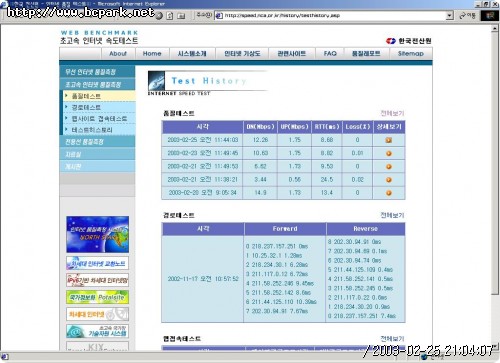
Task: Click the page scrollbar up arrow
Action: [495, 29]
